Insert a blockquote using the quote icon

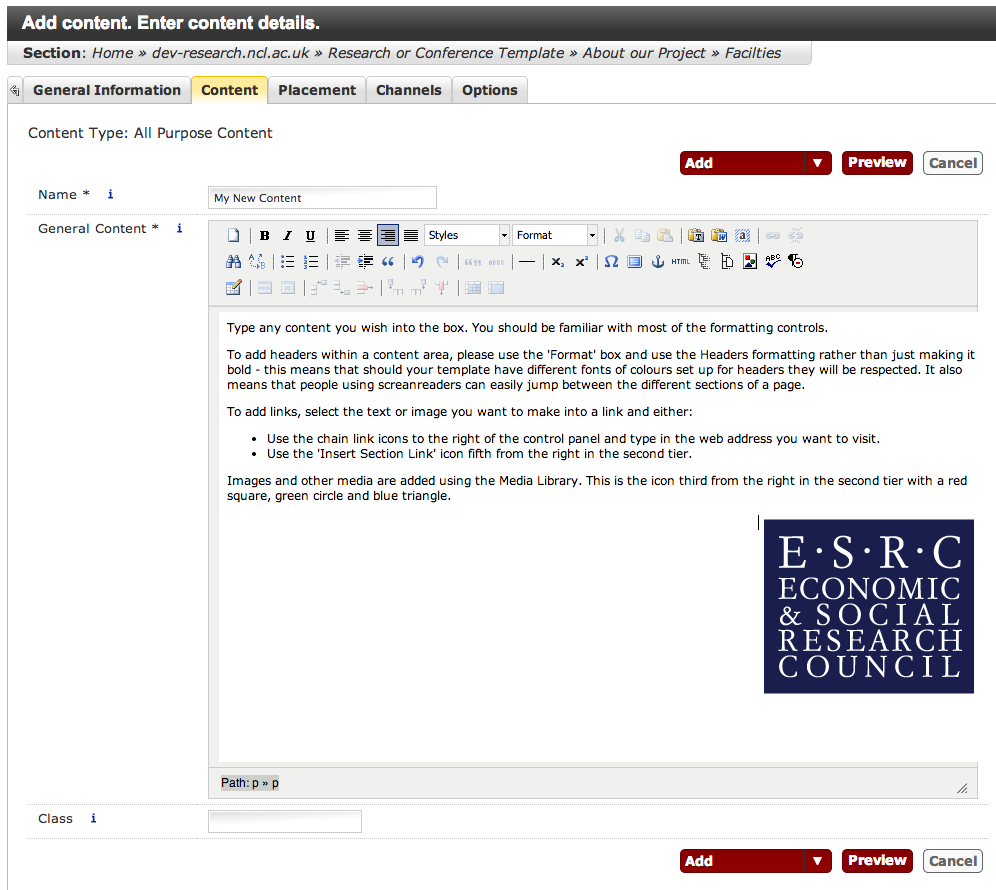click(x=388, y=262)
